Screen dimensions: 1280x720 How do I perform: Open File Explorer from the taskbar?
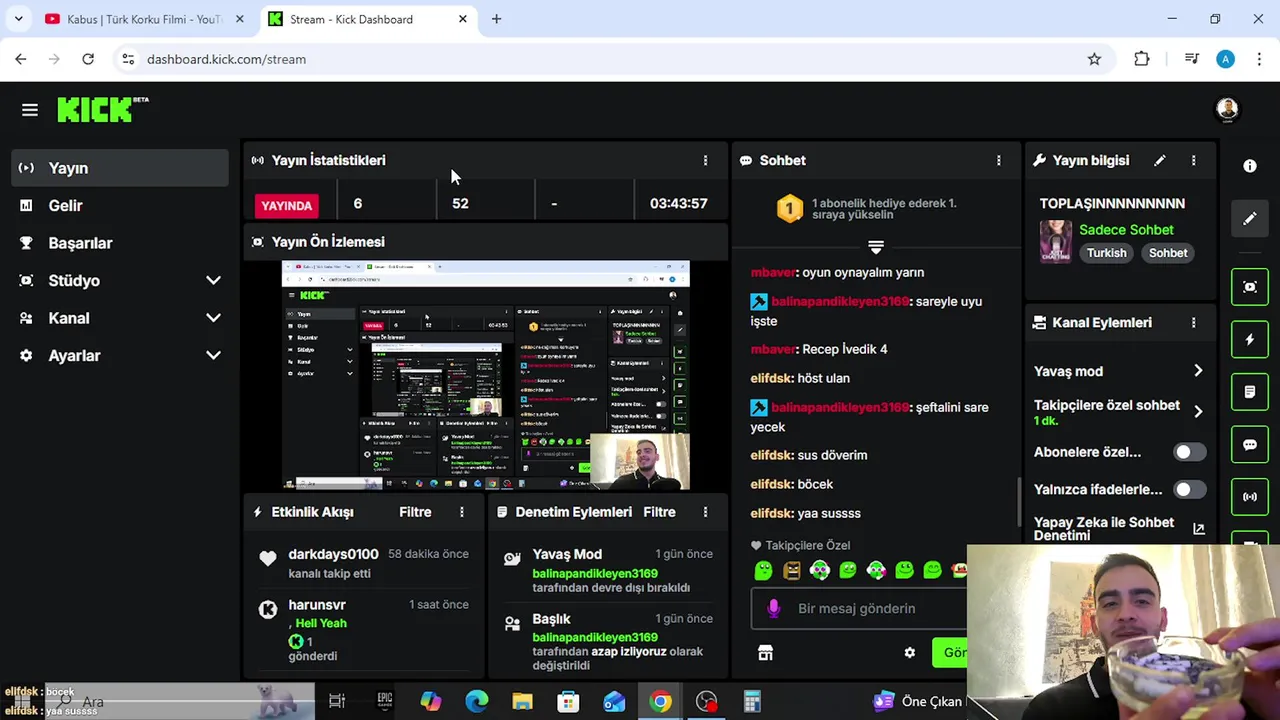tap(522, 702)
